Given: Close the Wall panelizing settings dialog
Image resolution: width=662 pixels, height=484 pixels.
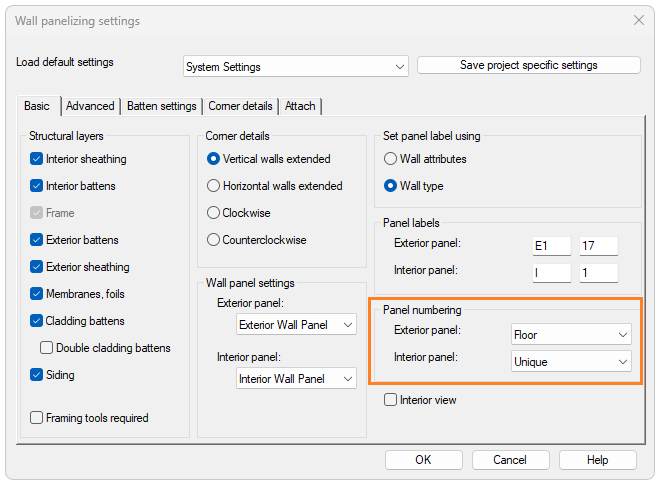Looking at the screenshot, I should [639, 20].
